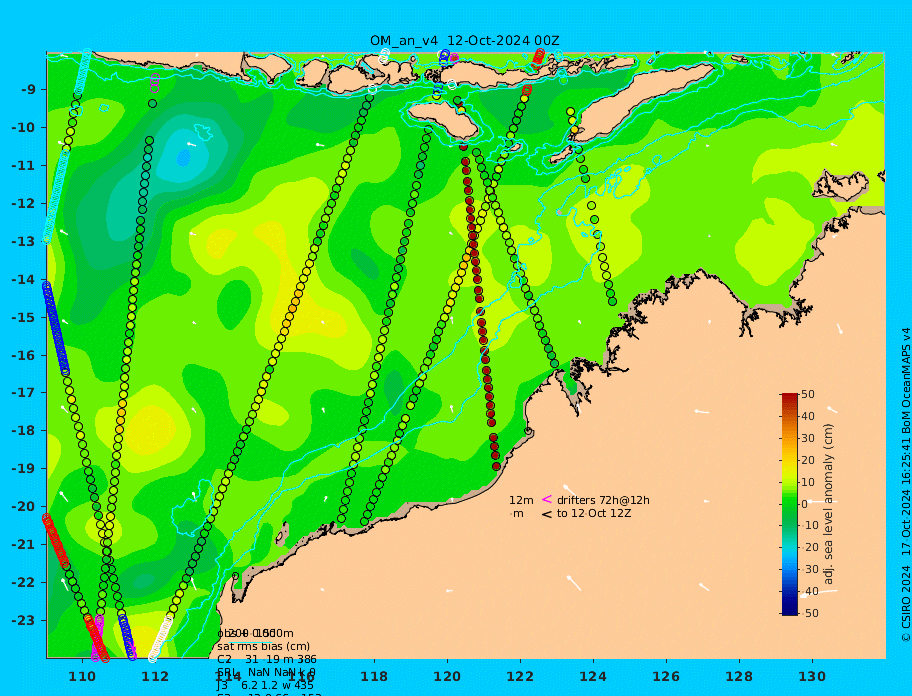Viewport: 912px width, 696px height.
Task: Click longitude axis label '112'
Action: (x=155, y=677)
